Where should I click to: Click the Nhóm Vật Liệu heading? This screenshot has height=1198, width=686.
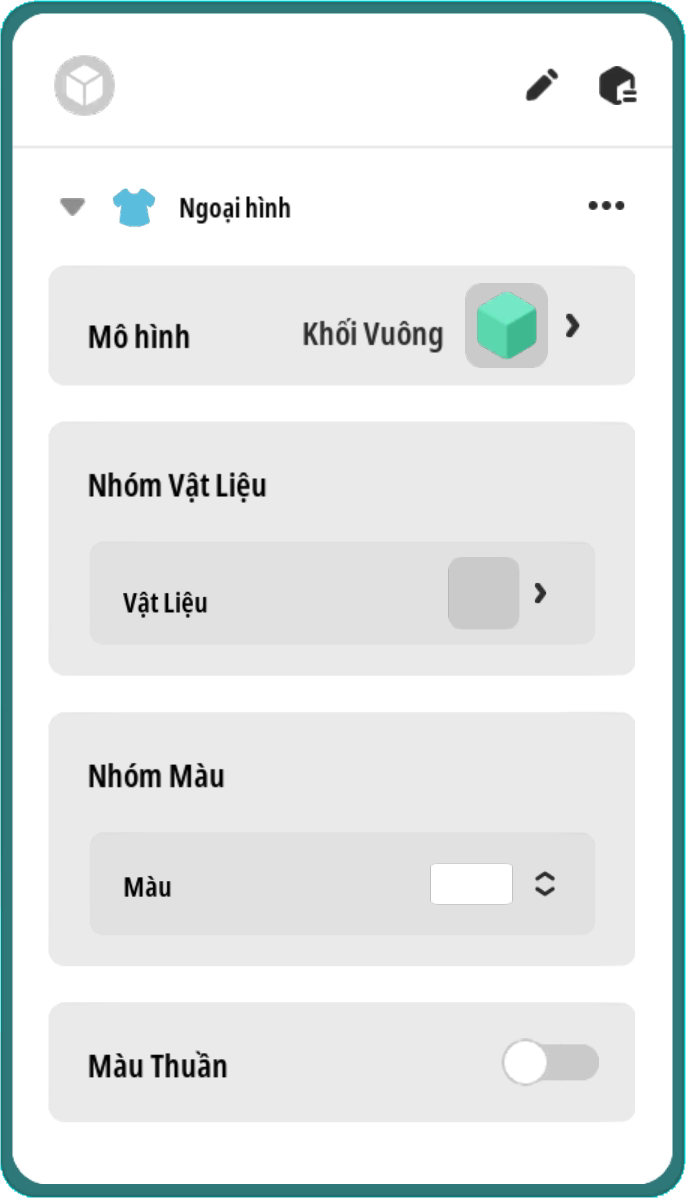(x=177, y=486)
